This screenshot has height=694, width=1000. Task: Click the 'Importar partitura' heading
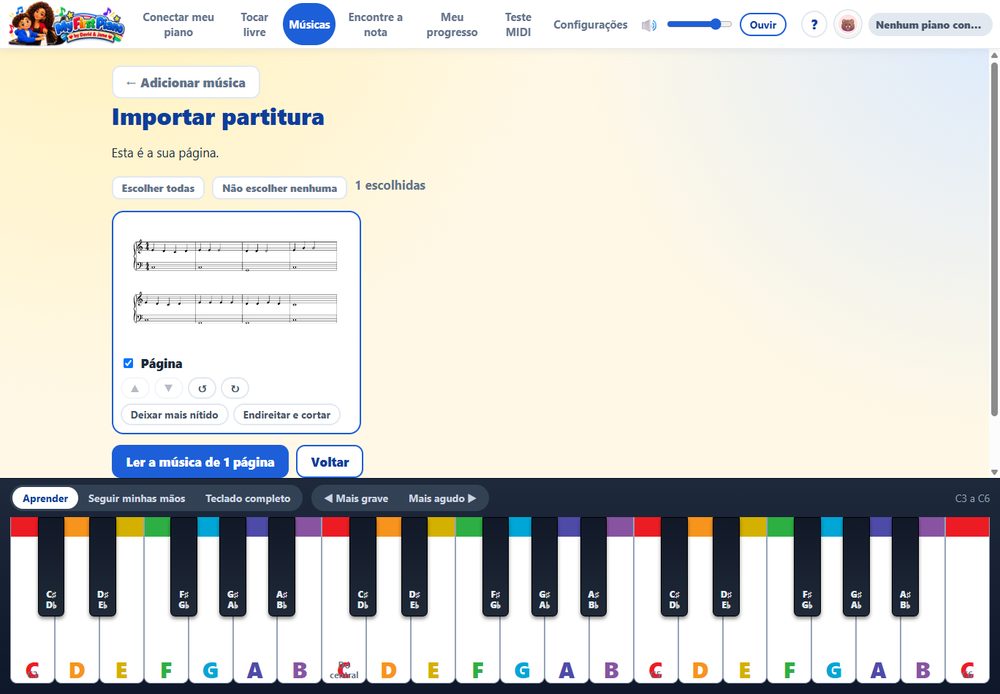point(218,117)
